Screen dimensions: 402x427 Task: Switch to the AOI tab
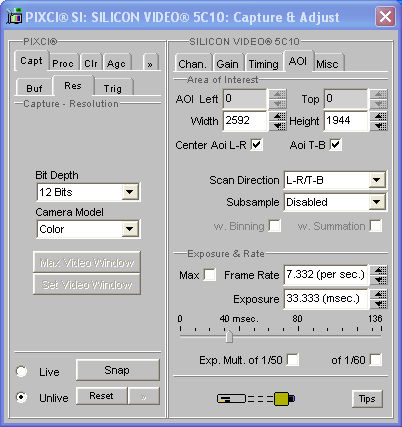pos(298,61)
